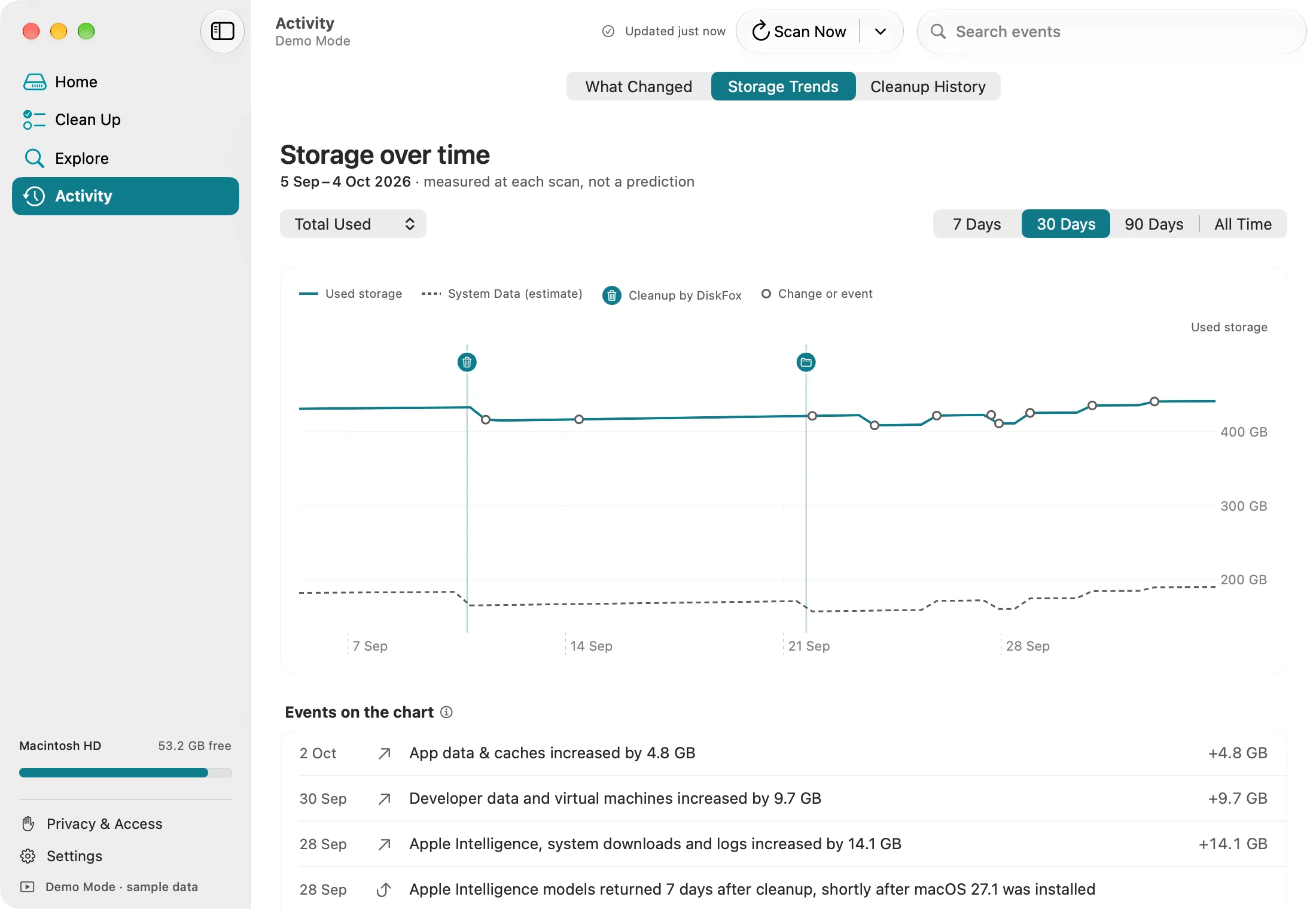This screenshot has width=1316, height=909.
Task: Click into the Search events field
Action: [x=1111, y=31]
